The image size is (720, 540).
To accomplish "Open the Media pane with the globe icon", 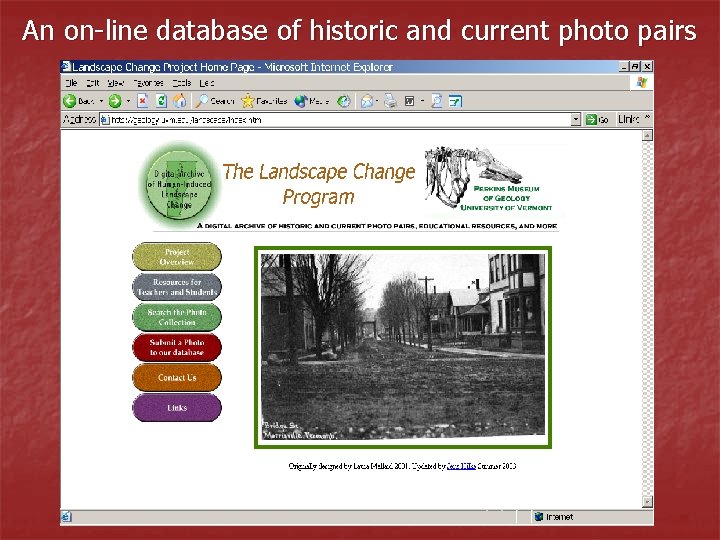I will [301, 101].
